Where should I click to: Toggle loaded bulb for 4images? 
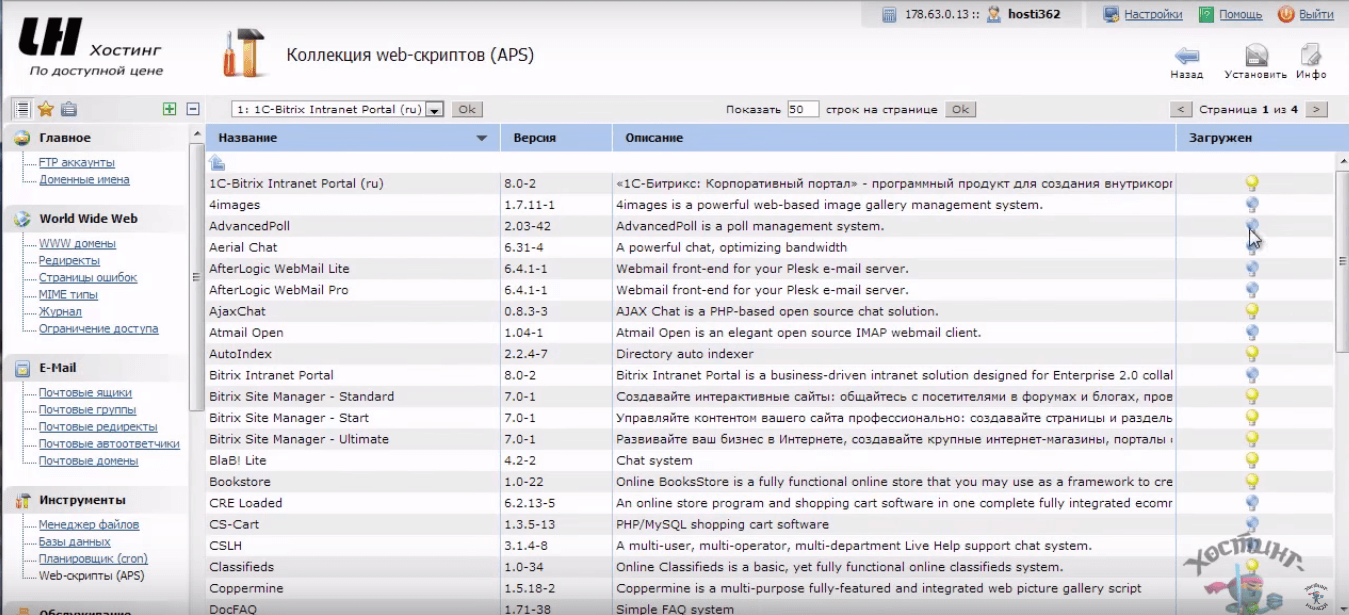click(1251, 205)
